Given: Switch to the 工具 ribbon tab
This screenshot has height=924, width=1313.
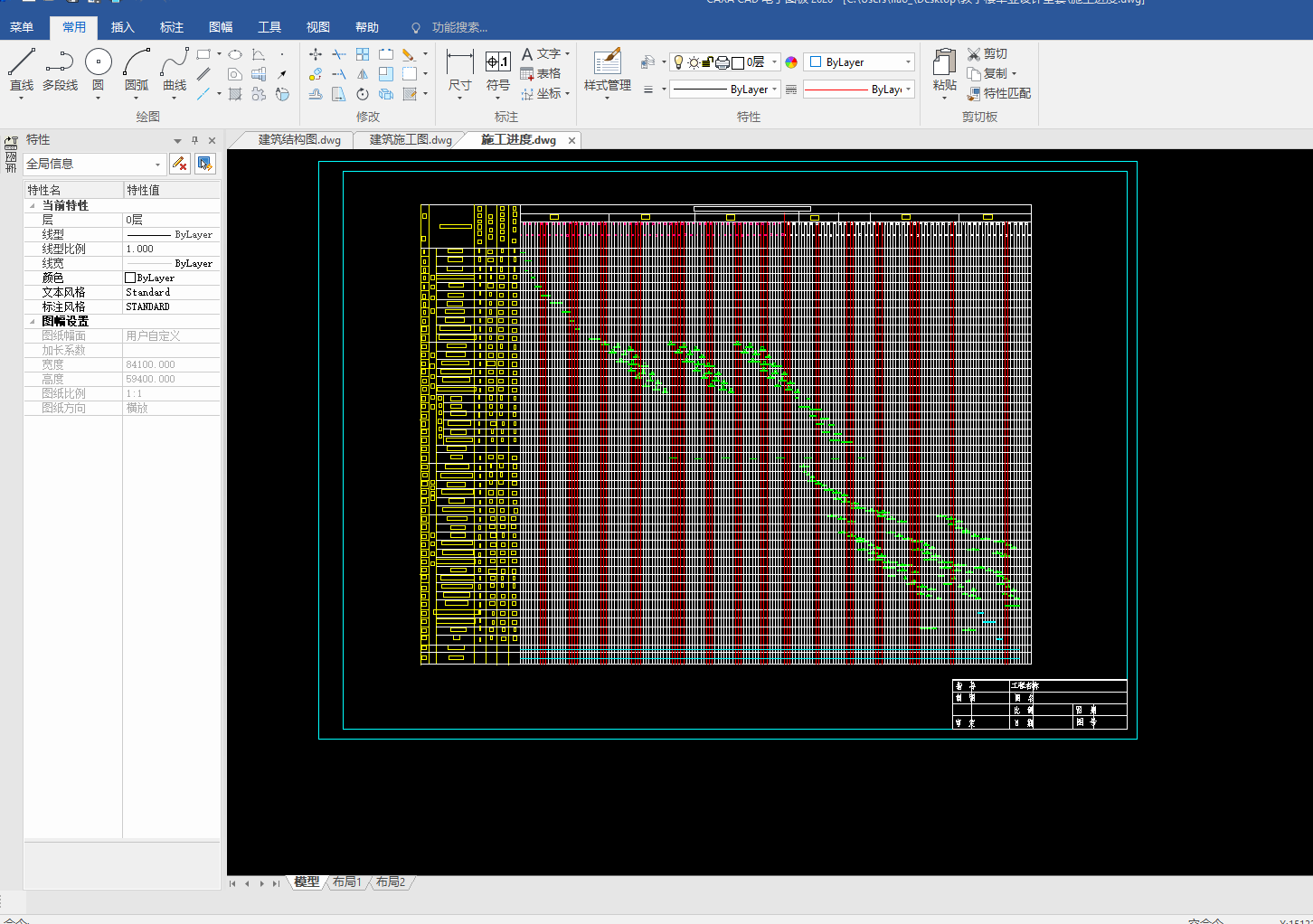Looking at the screenshot, I should (269, 28).
